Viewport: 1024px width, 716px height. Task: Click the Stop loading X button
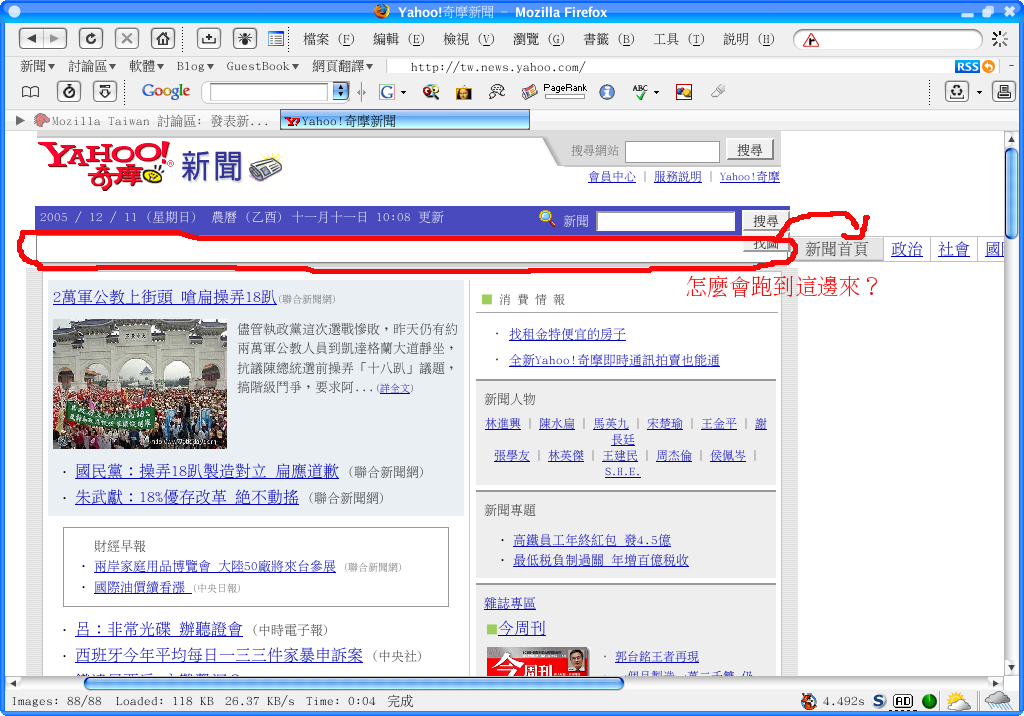pyautogui.click(x=127, y=39)
